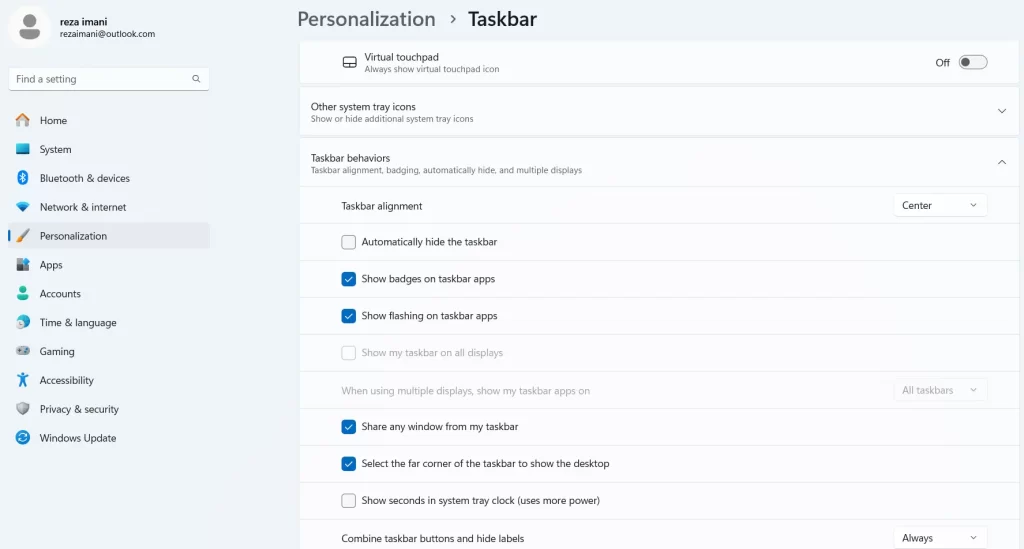This screenshot has height=549, width=1024.
Task: Uncheck Show badges on taskbar apps
Action: pyautogui.click(x=349, y=279)
